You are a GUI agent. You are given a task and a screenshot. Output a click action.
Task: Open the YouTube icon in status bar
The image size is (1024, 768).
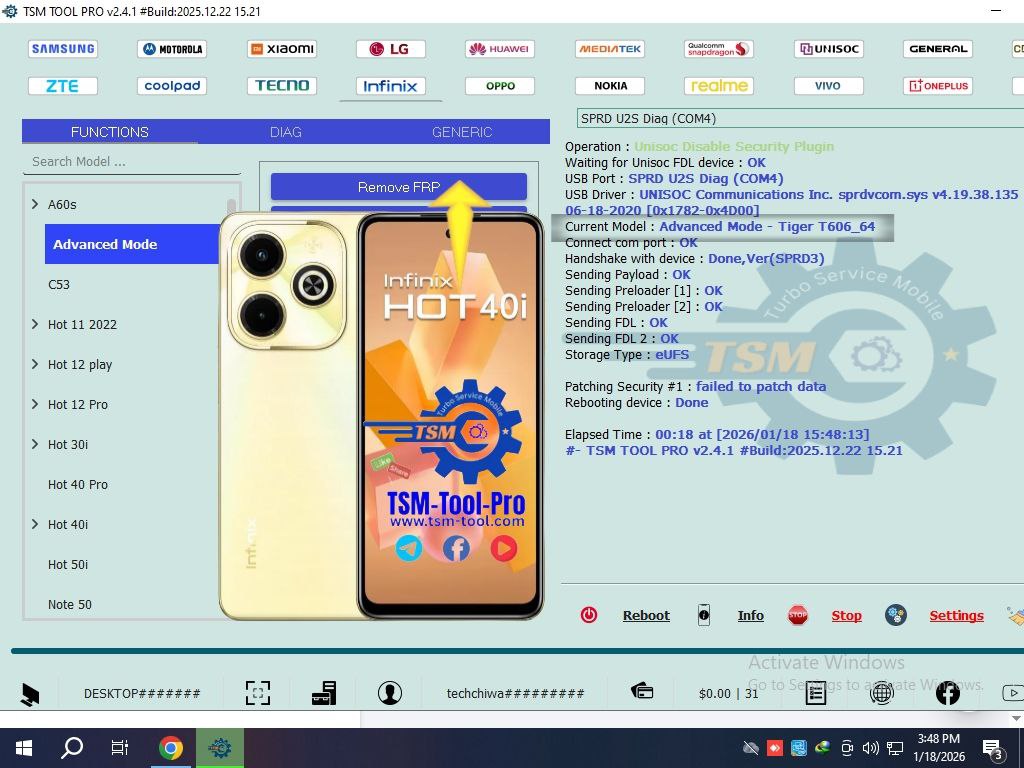1013,693
